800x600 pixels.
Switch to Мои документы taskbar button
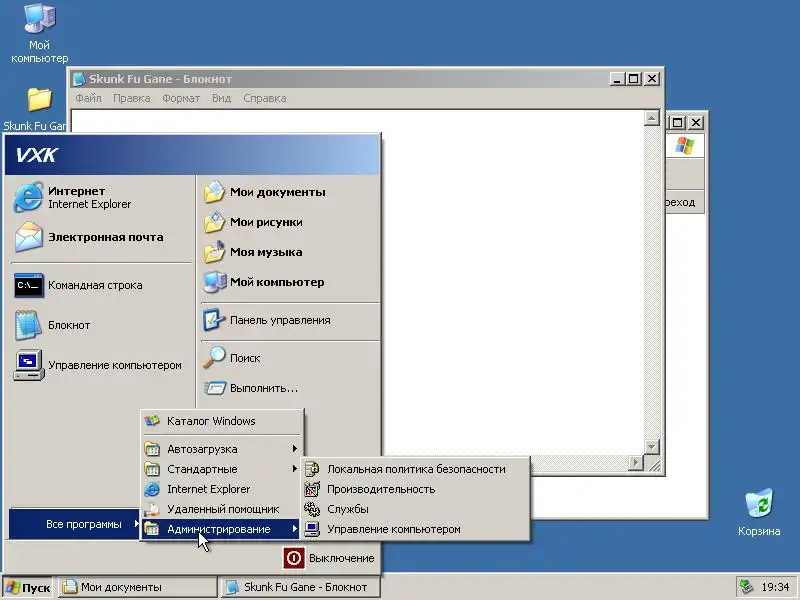137,587
